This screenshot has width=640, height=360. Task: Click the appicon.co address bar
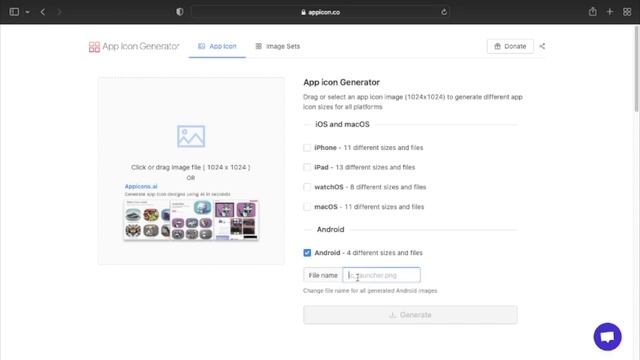point(320,12)
